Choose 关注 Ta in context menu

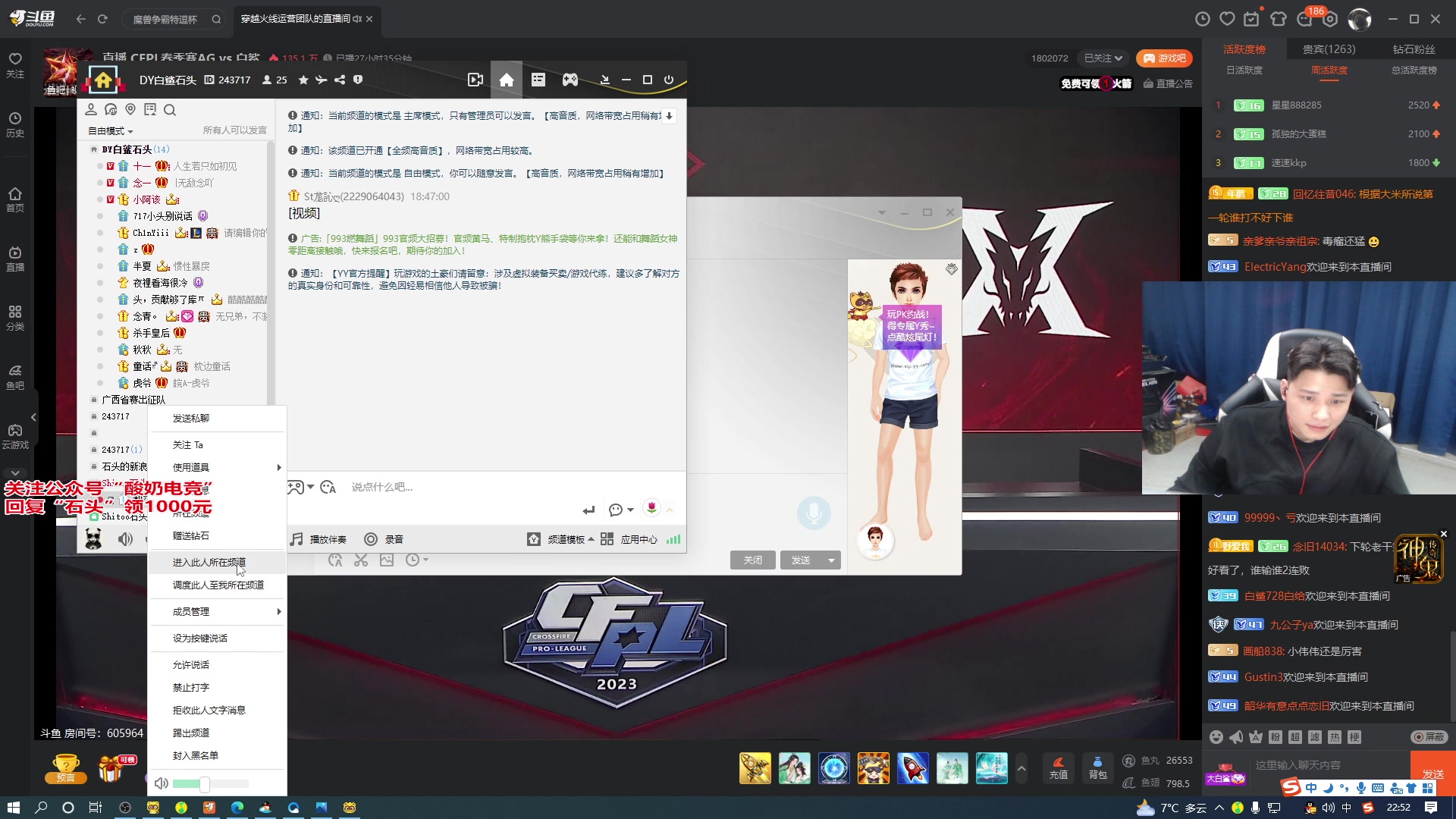pyautogui.click(x=218, y=444)
